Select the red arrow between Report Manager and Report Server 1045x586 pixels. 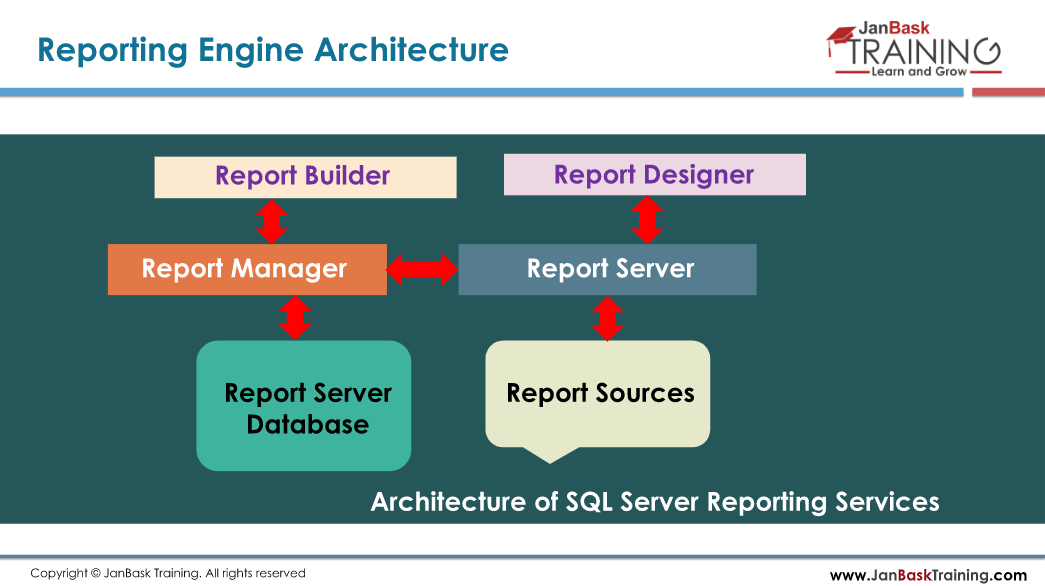click(421, 269)
